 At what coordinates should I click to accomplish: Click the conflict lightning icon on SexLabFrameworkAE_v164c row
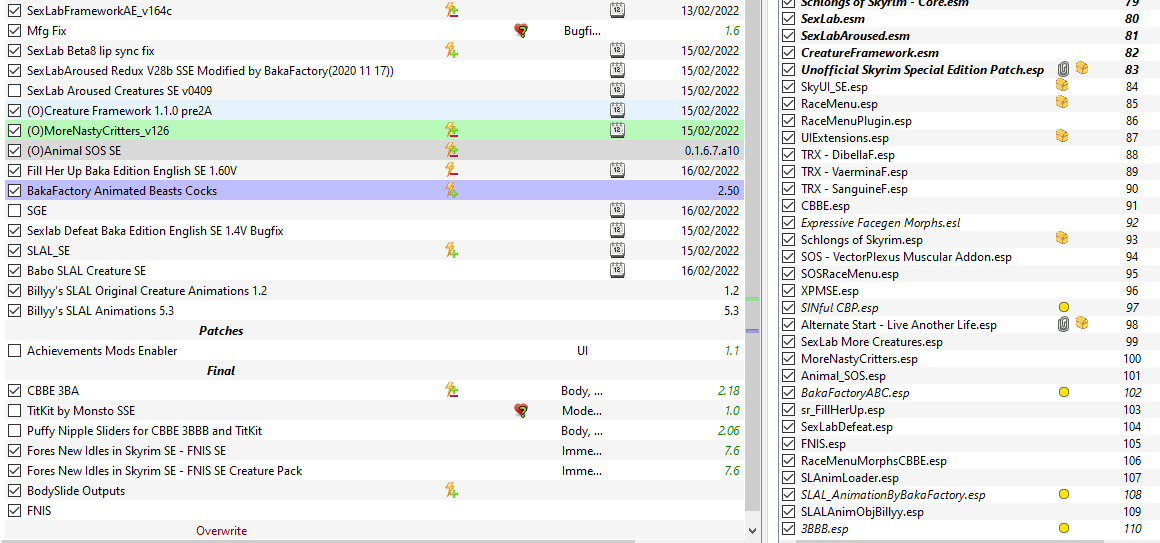(451, 10)
